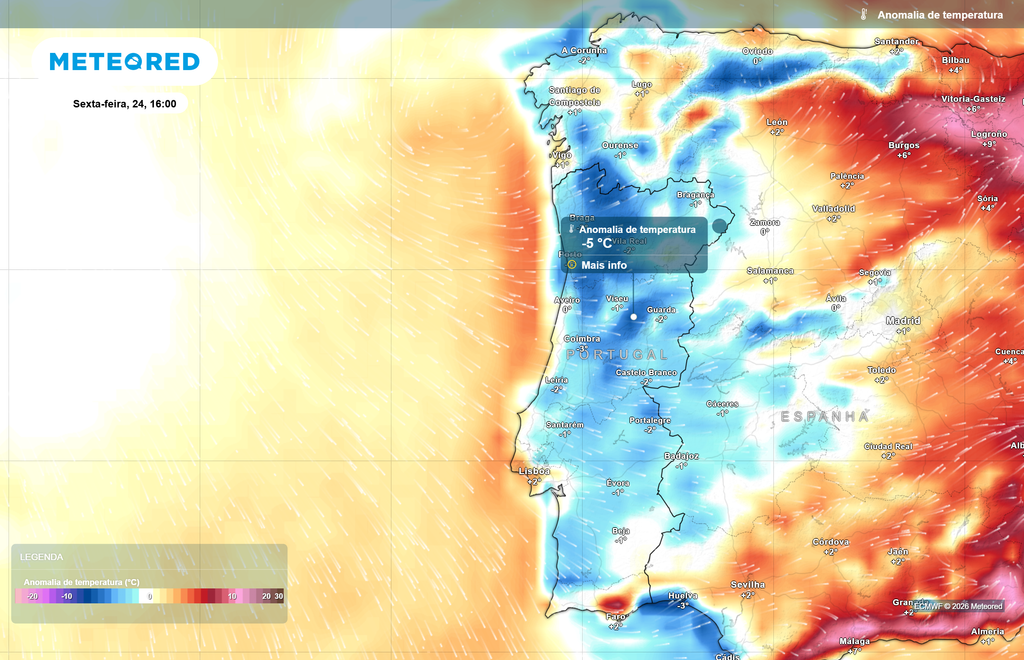The height and width of the screenshot is (660, 1024).
Task: Click the ESPANHA country label
Action: click(825, 416)
